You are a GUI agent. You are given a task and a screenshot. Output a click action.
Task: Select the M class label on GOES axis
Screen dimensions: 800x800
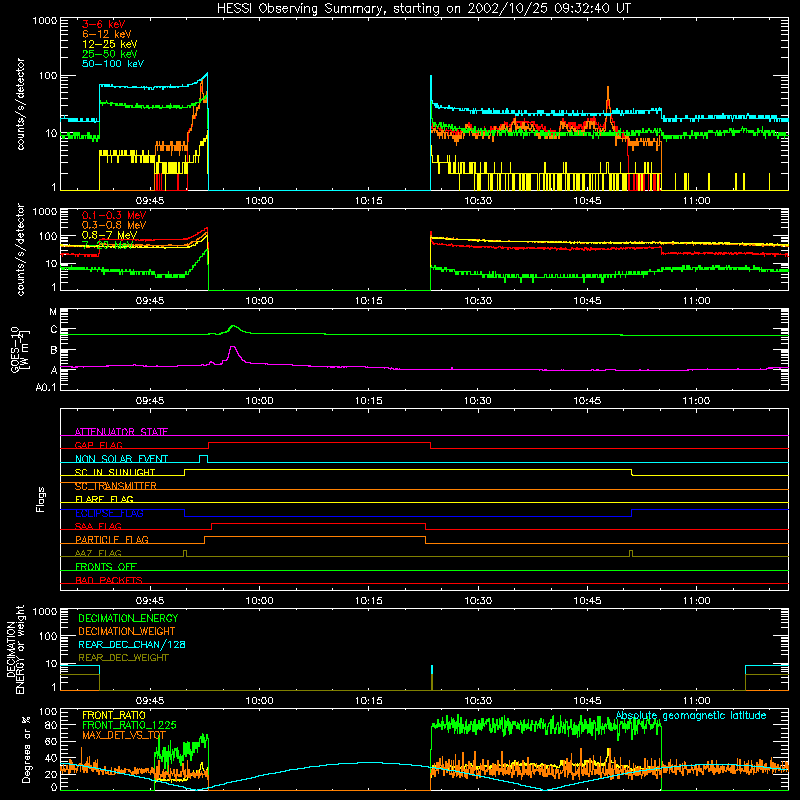[x=53, y=312]
